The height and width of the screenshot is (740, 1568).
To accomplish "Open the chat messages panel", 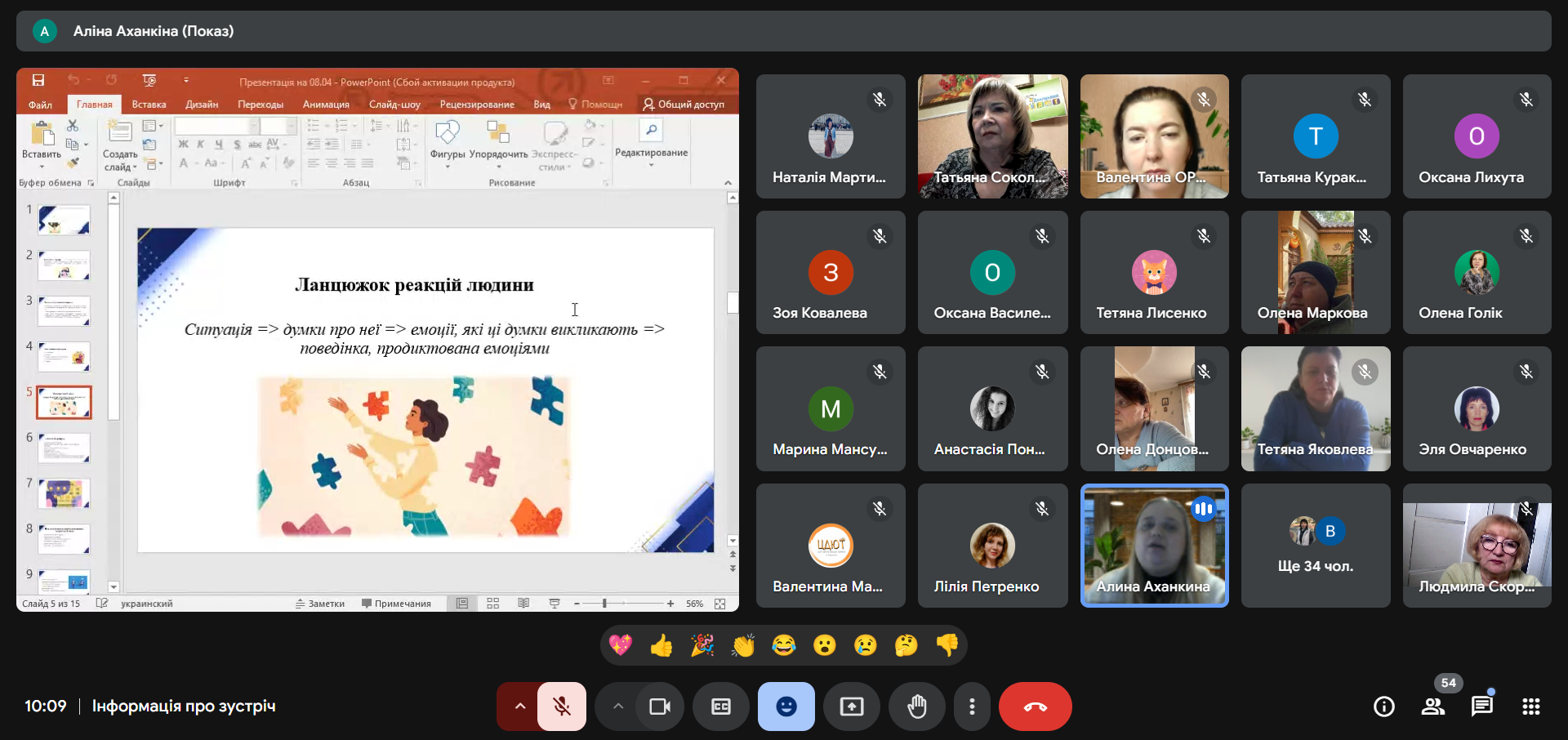I will (1481, 707).
